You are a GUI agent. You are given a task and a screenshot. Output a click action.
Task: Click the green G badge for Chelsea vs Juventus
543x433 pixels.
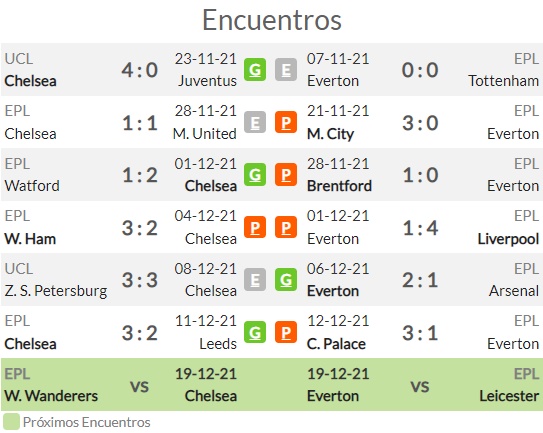point(255,70)
